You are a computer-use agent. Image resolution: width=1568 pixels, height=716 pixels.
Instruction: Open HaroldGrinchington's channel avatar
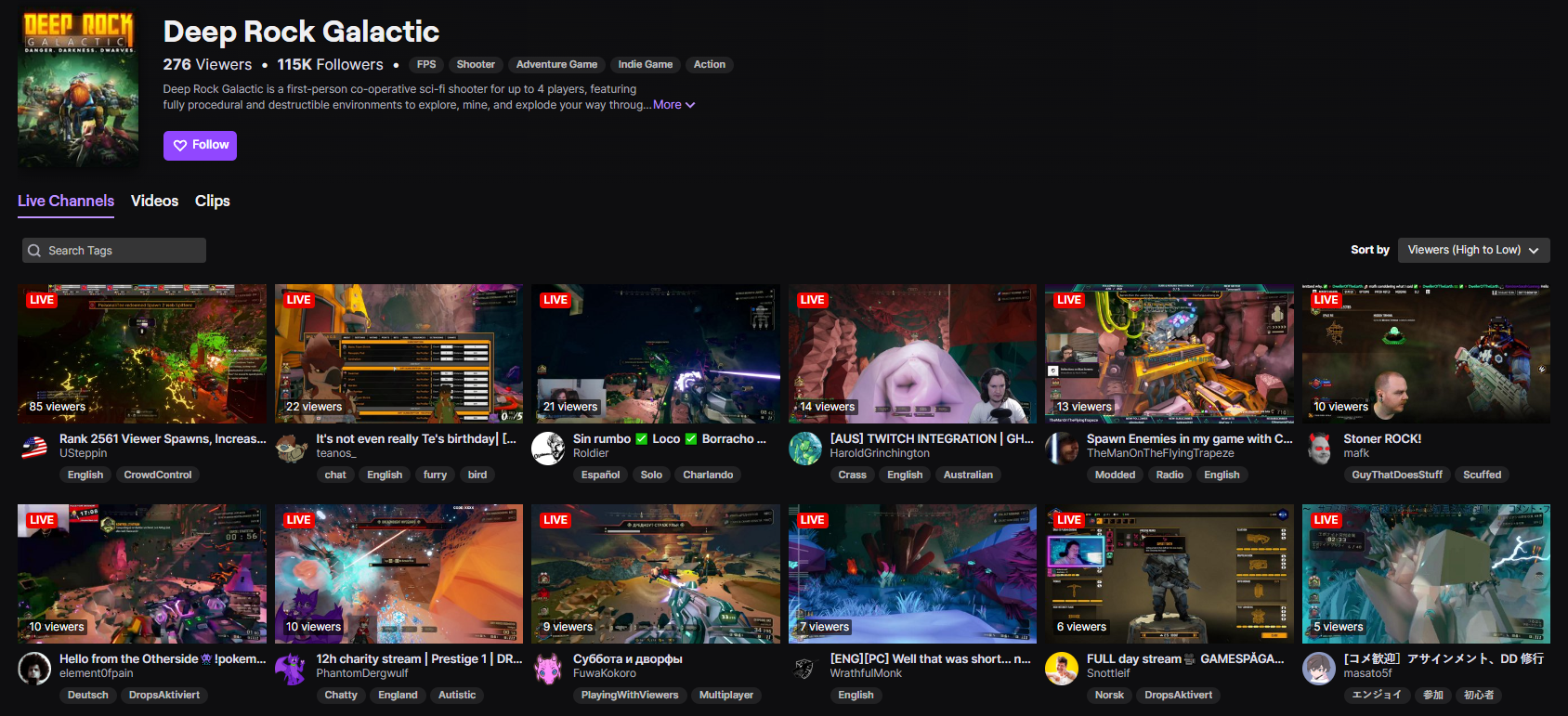coord(805,448)
